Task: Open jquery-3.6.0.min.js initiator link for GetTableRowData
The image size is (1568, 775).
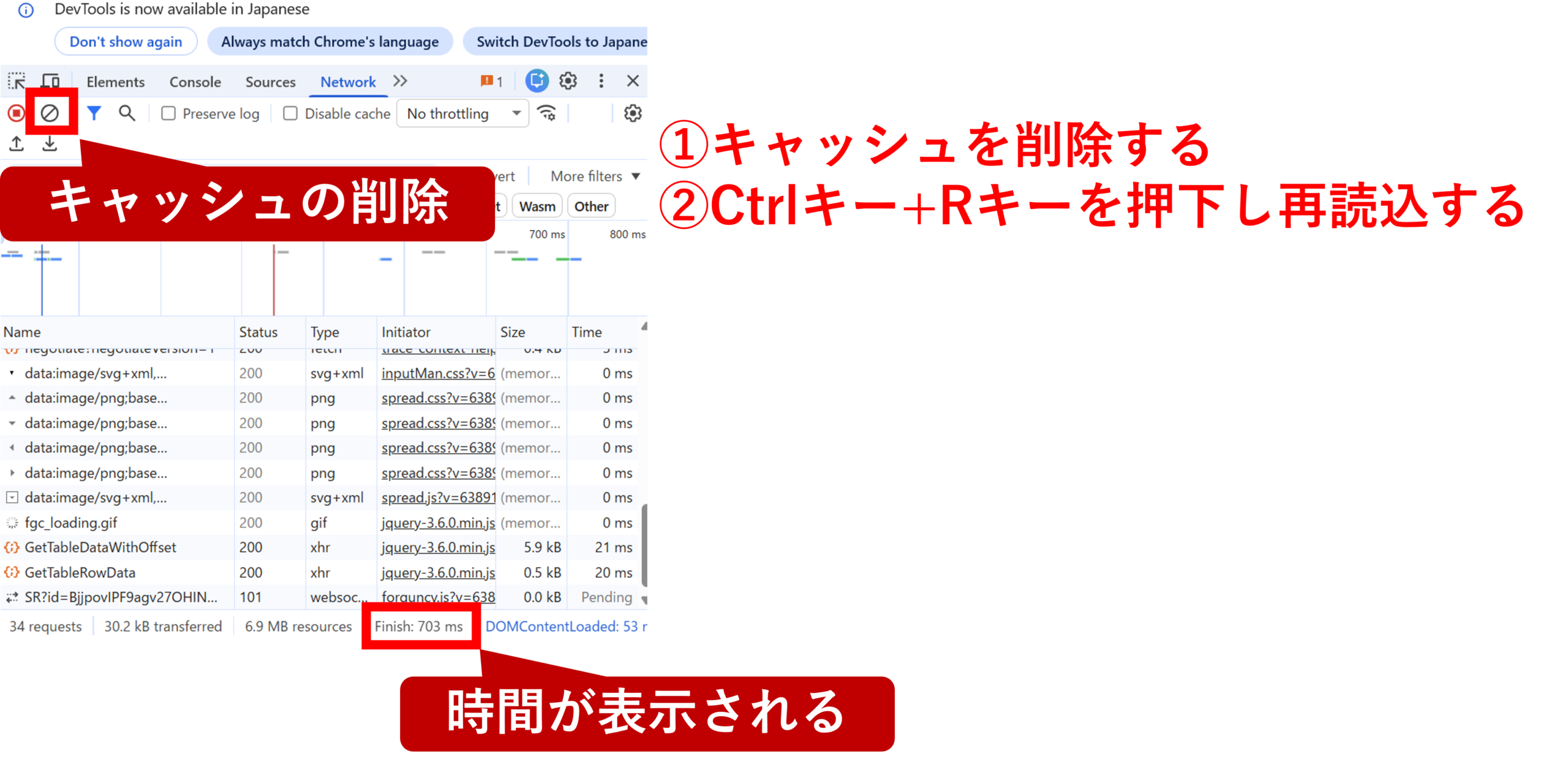Action: (x=437, y=572)
